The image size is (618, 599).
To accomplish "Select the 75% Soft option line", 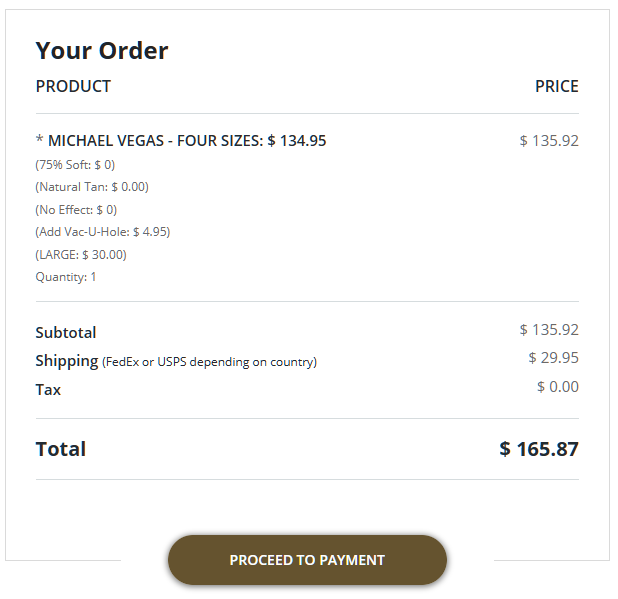I will tap(75, 165).
